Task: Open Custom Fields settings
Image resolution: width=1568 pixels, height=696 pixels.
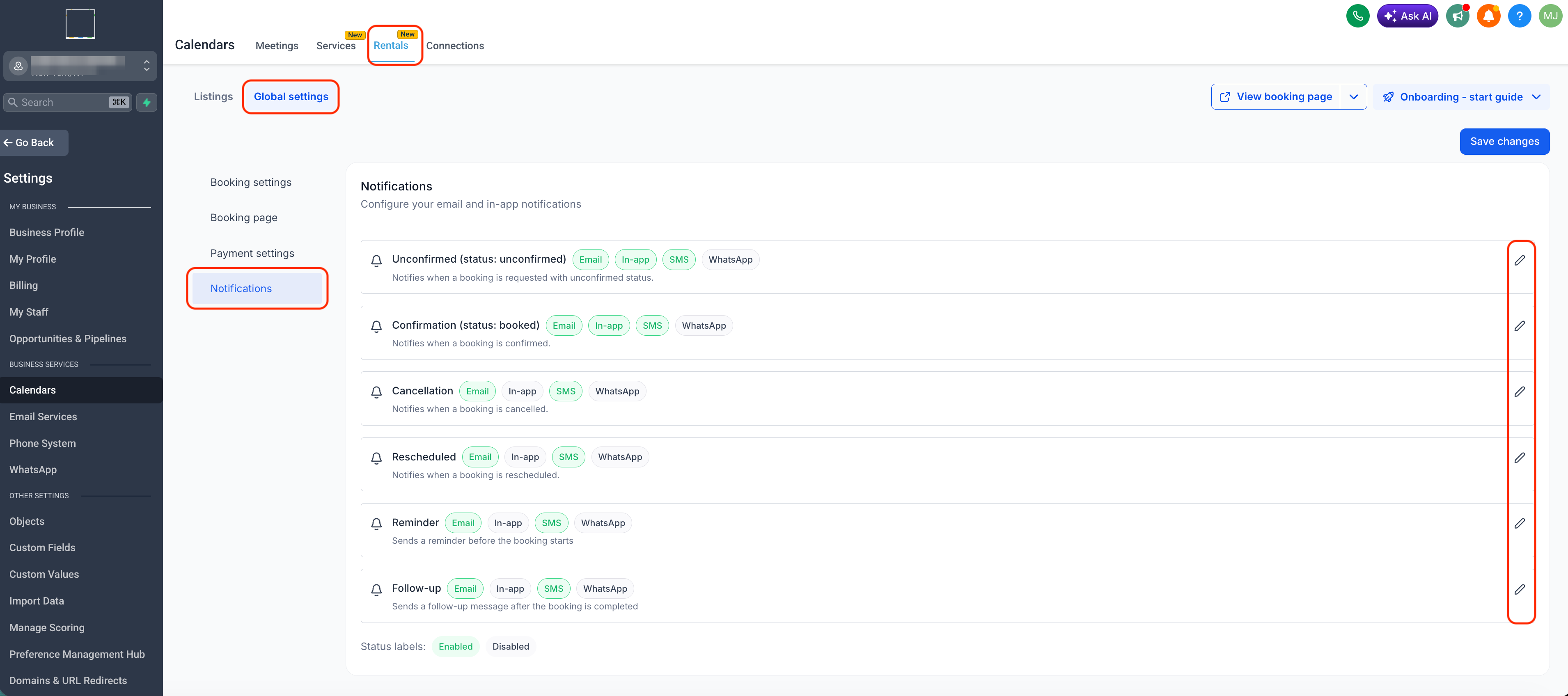Action: (x=42, y=547)
